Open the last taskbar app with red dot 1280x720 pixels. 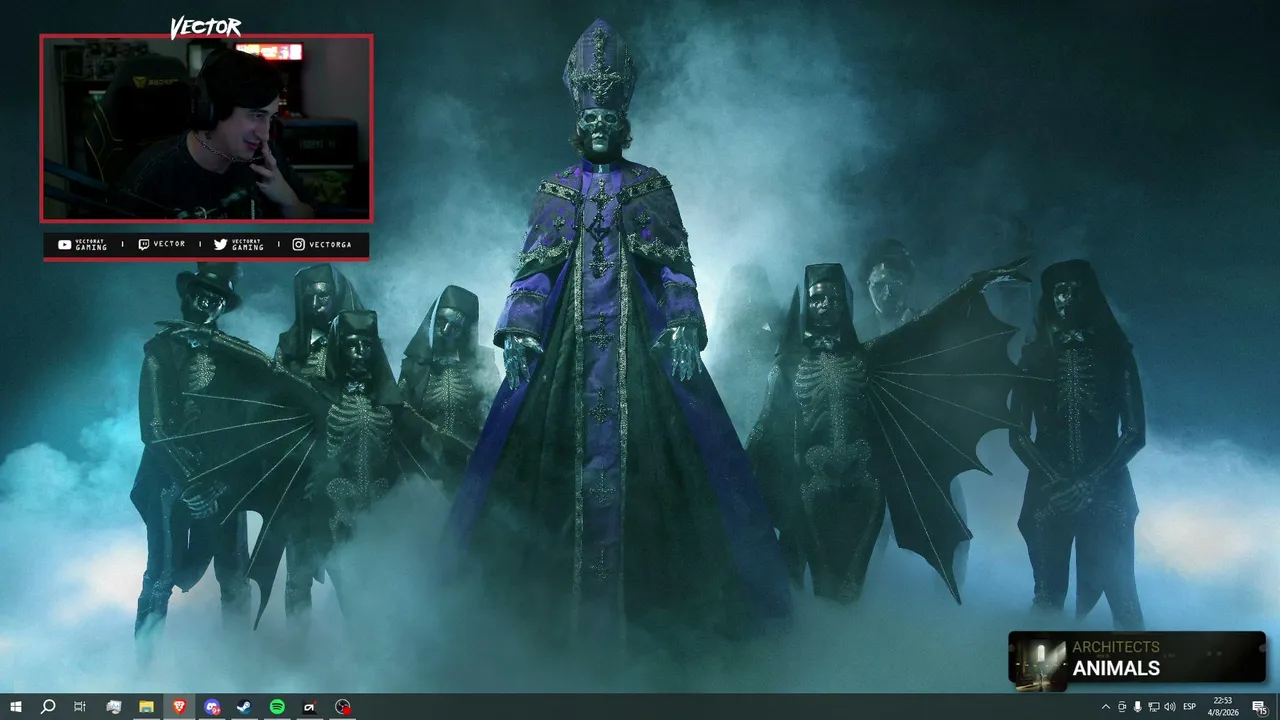(343, 707)
